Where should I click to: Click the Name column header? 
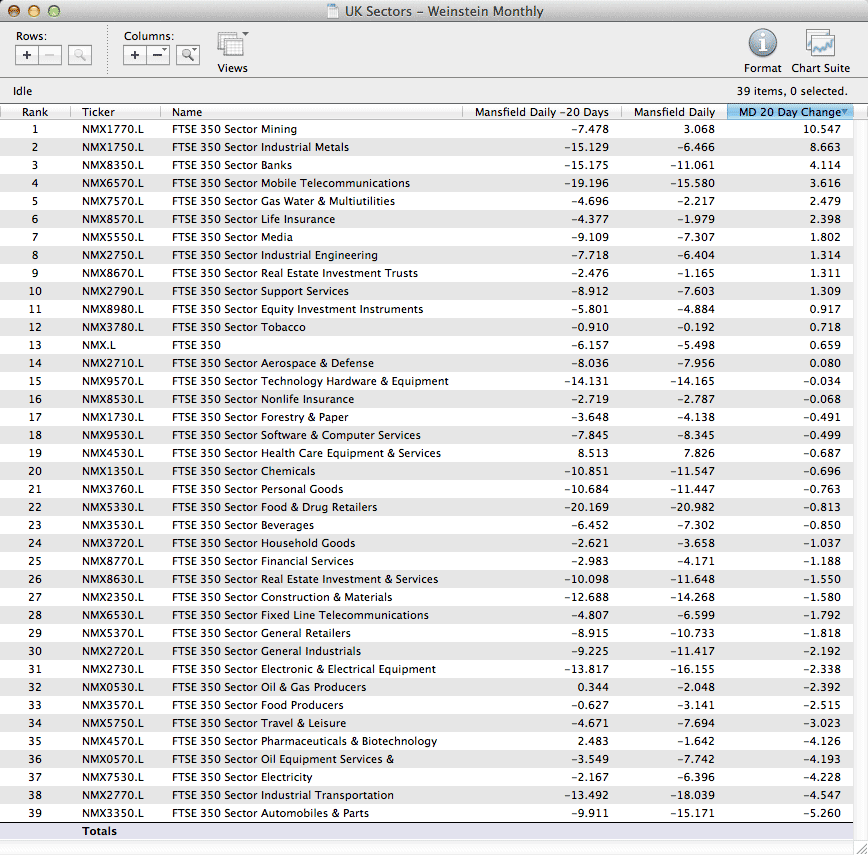187,112
